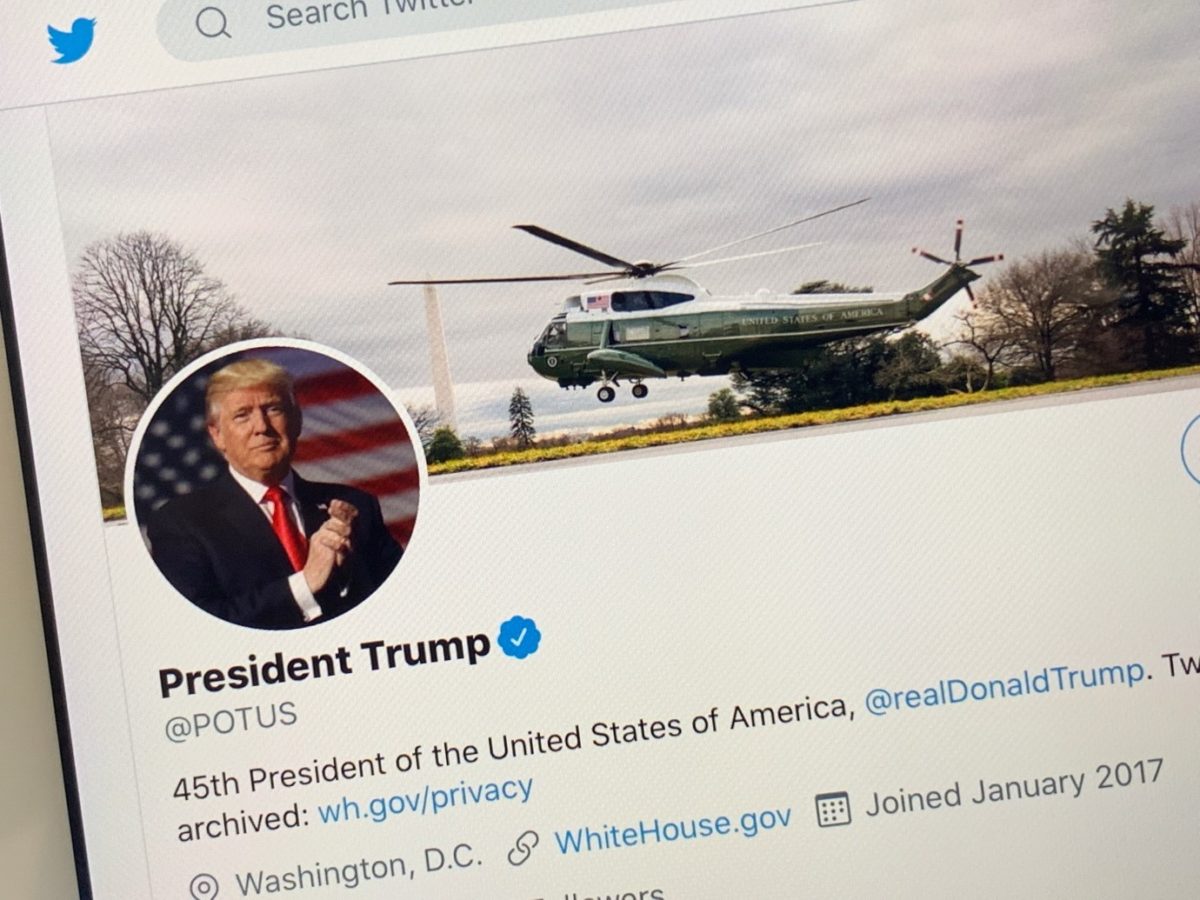1200x900 pixels.
Task: Click the Washington Monument in header photo
Action: [438, 356]
